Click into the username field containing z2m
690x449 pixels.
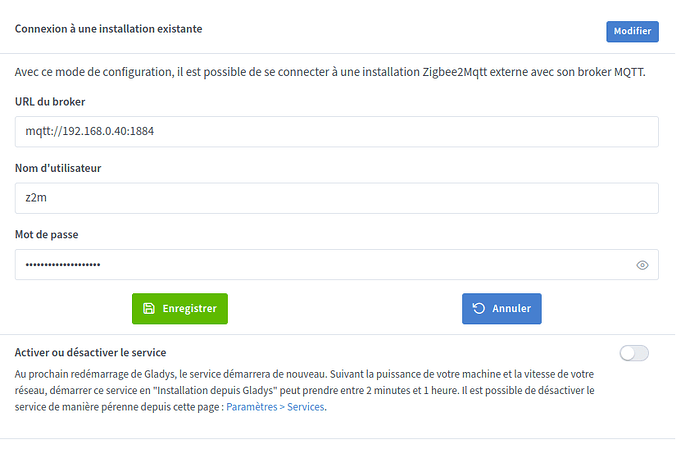point(336,198)
